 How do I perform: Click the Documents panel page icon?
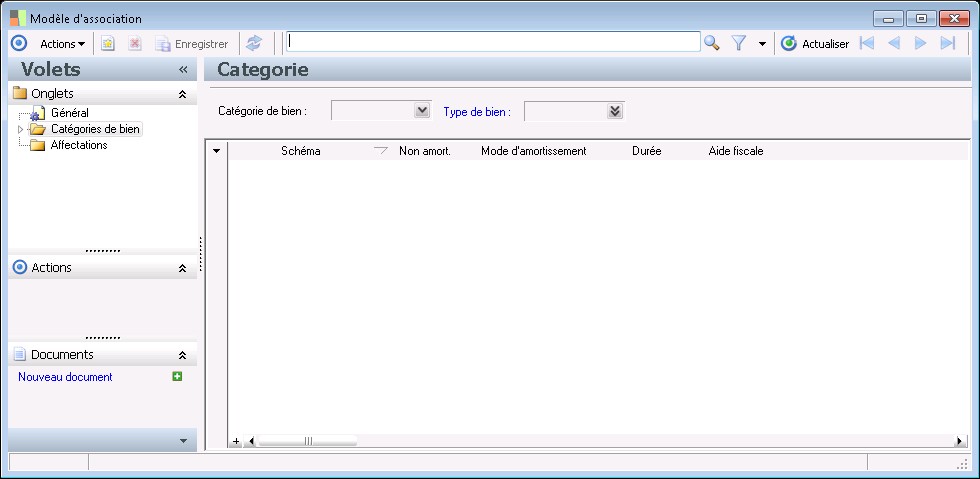click(20, 355)
